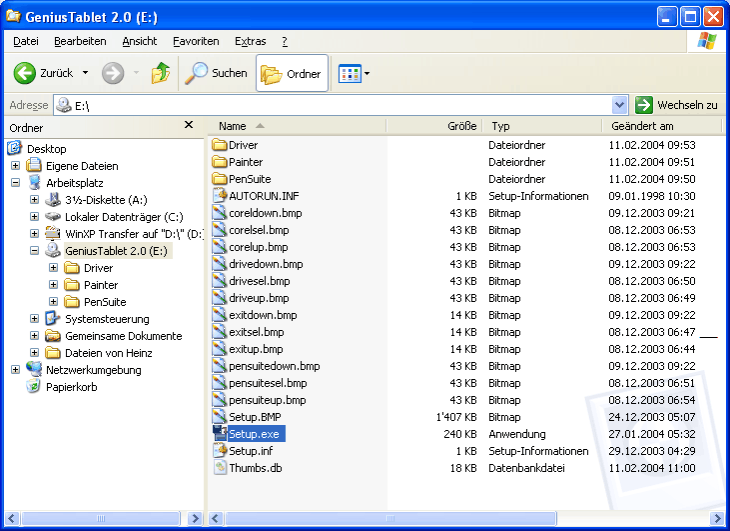Viewport: 730px width, 531px height.
Task: Expand the Netzwerkumgebung tree node
Action: (x=15, y=370)
